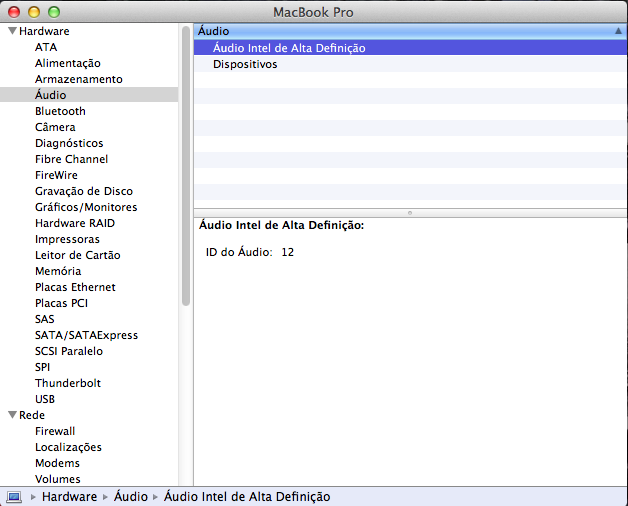Select Câmera in the sidebar

coord(55,127)
